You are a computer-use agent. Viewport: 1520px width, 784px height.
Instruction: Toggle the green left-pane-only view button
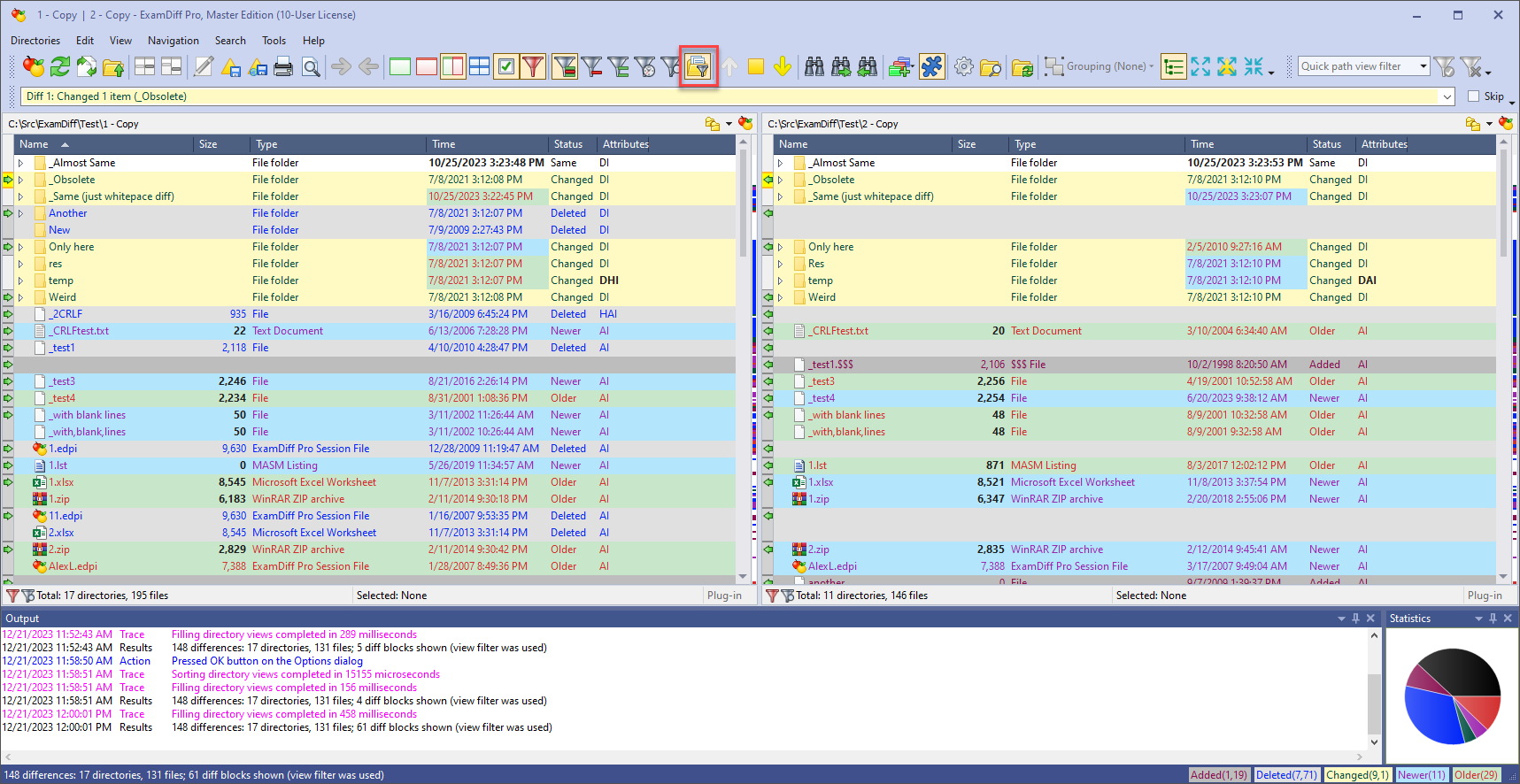[x=400, y=66]
